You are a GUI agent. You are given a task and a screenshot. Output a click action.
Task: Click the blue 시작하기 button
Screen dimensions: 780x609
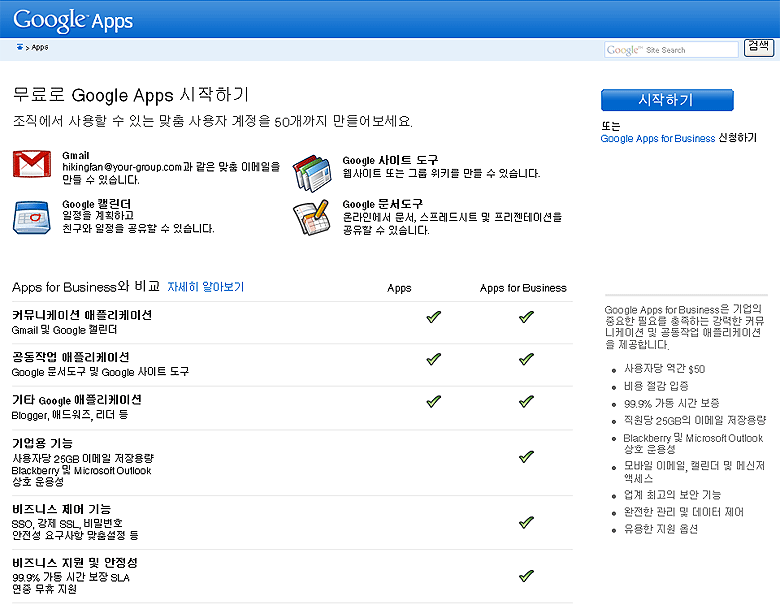pyautogui.click(x=667, y=100)
